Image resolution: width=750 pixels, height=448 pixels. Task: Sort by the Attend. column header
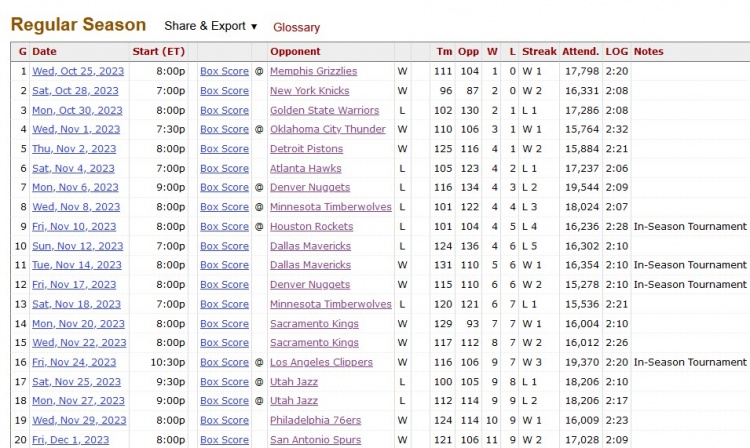[x=580, y=51]
